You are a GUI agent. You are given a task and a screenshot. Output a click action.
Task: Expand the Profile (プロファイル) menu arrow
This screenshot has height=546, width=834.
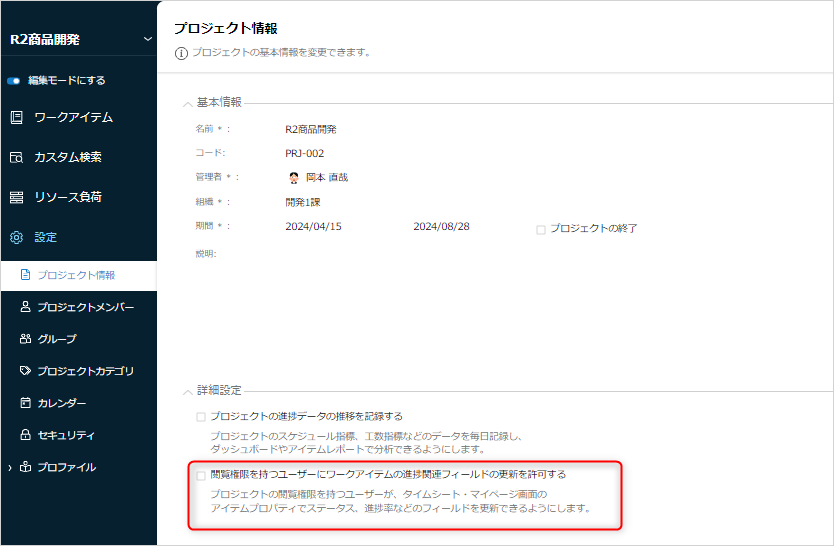pyautogui.click(x=11, y=467)
